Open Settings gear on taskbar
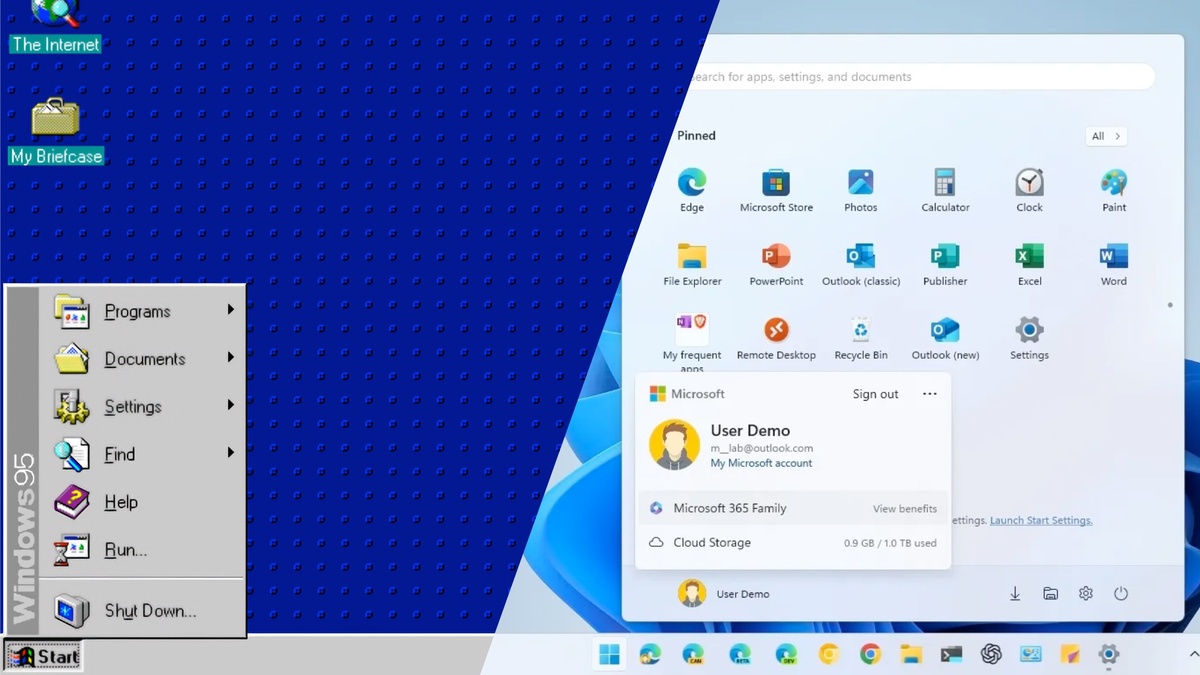Viewport: 1200px width, 675px height. [1108, 654]
